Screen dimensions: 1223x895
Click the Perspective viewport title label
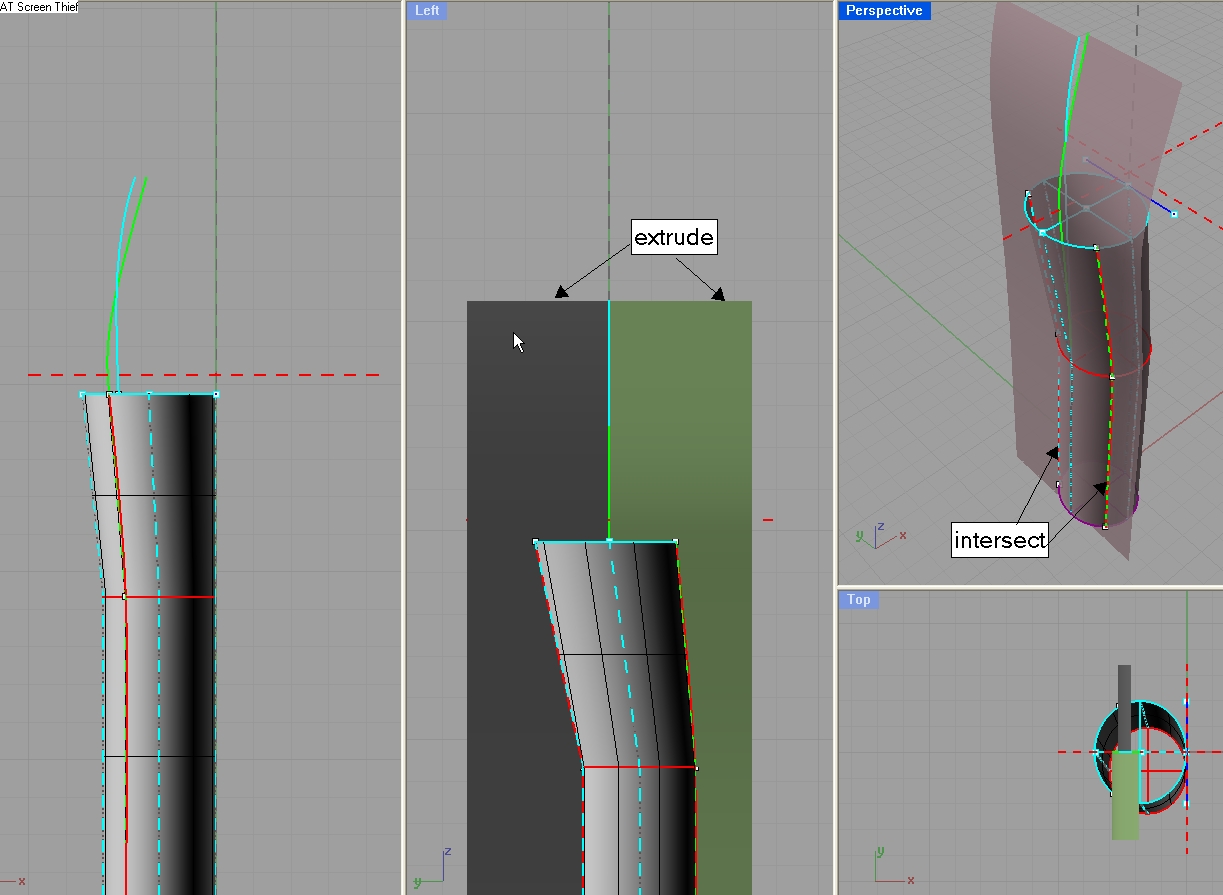tap(884, 11)
